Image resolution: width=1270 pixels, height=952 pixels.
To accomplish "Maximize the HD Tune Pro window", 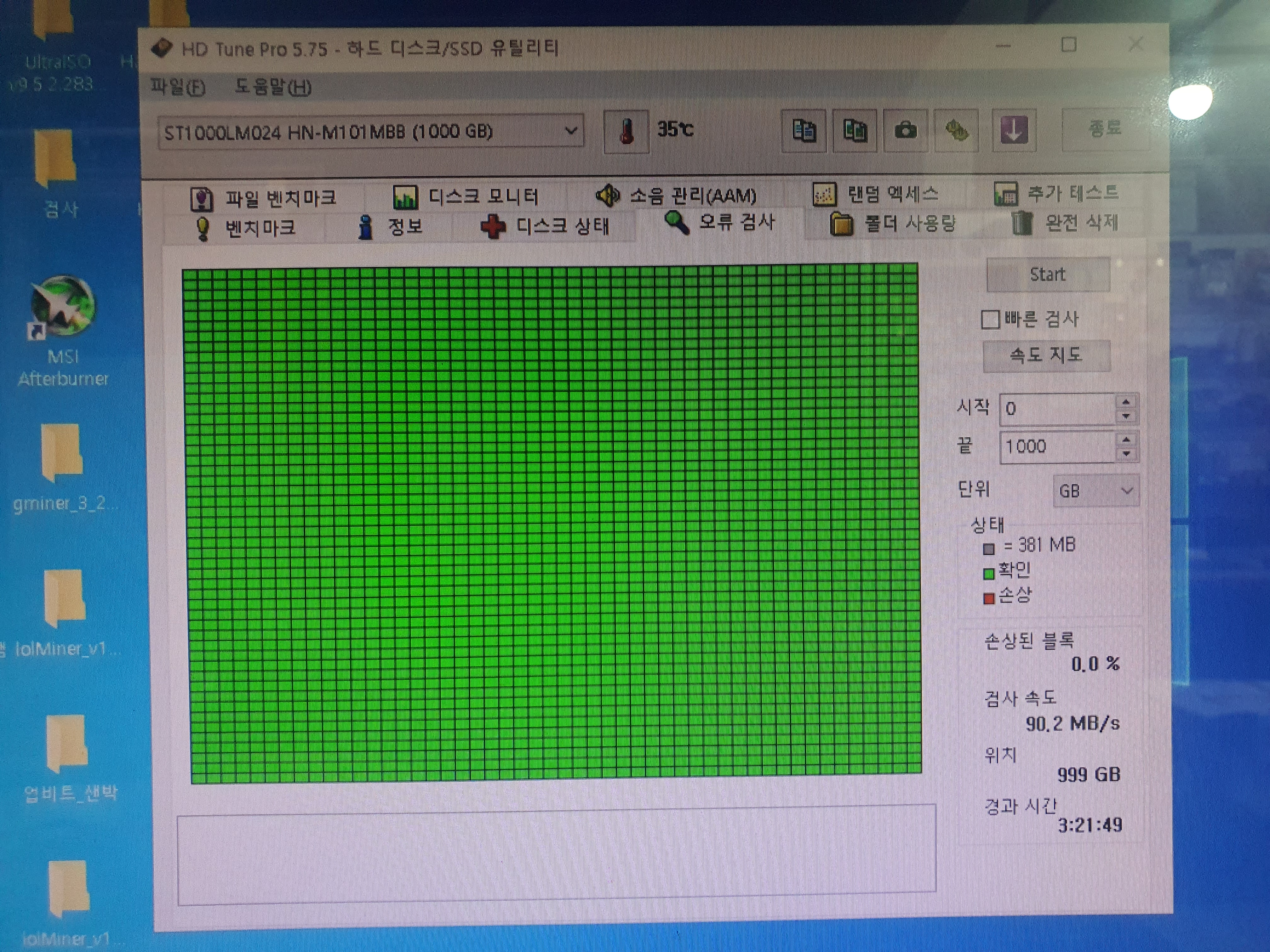I will tap(1068, 45).
